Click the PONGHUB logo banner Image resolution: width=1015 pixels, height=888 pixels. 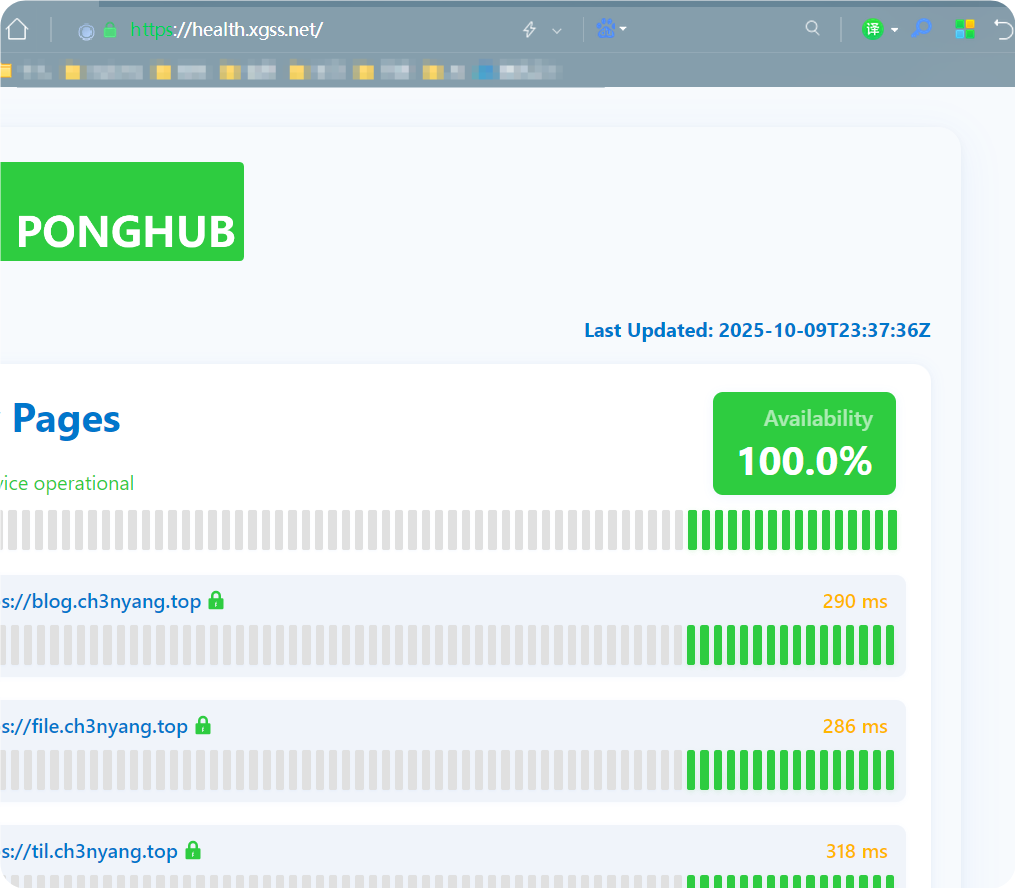(124, 231)
